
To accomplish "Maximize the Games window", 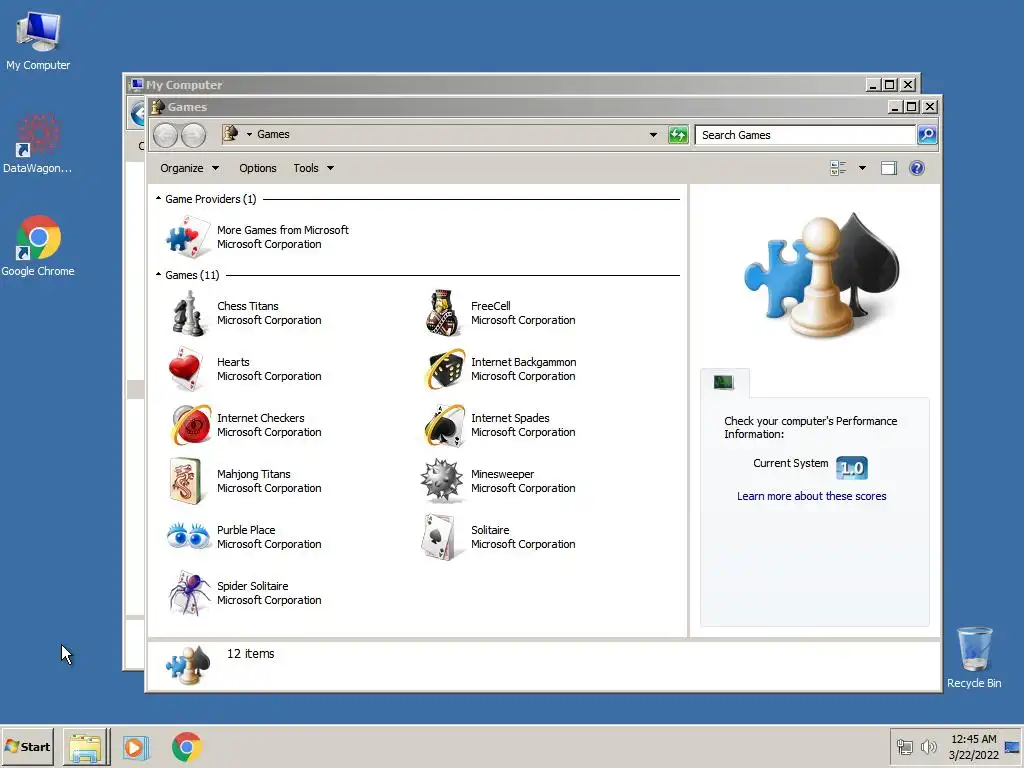I will (912, 106).
